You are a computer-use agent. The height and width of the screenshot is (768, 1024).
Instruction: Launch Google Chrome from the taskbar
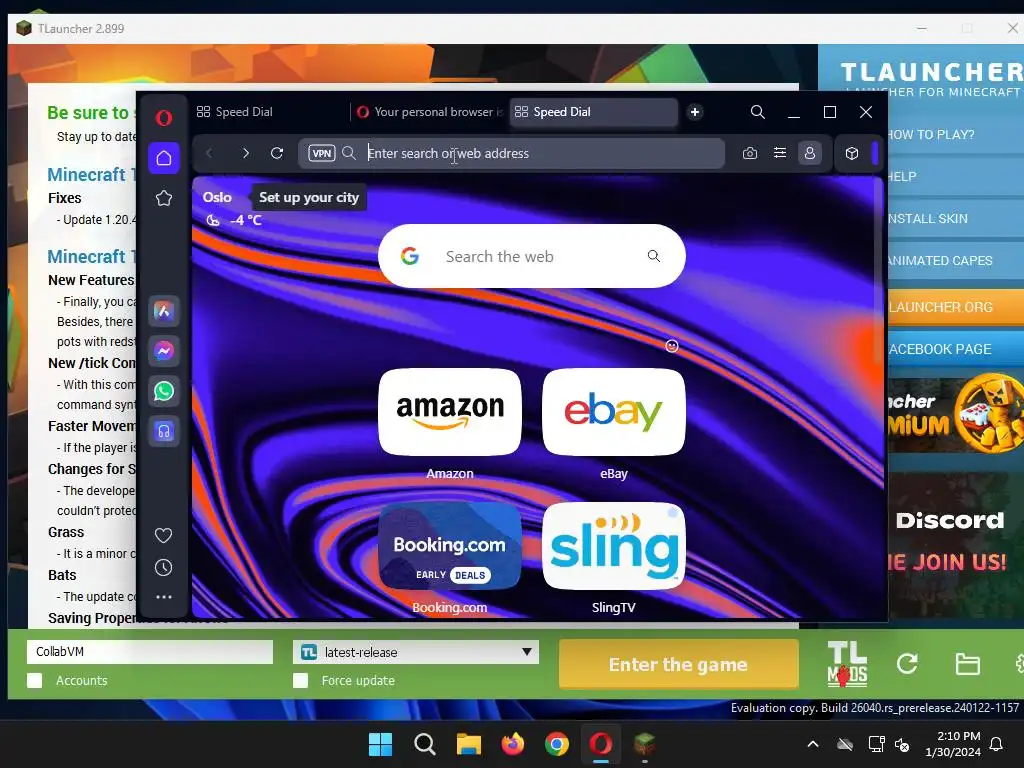click(x=556, y=744)
